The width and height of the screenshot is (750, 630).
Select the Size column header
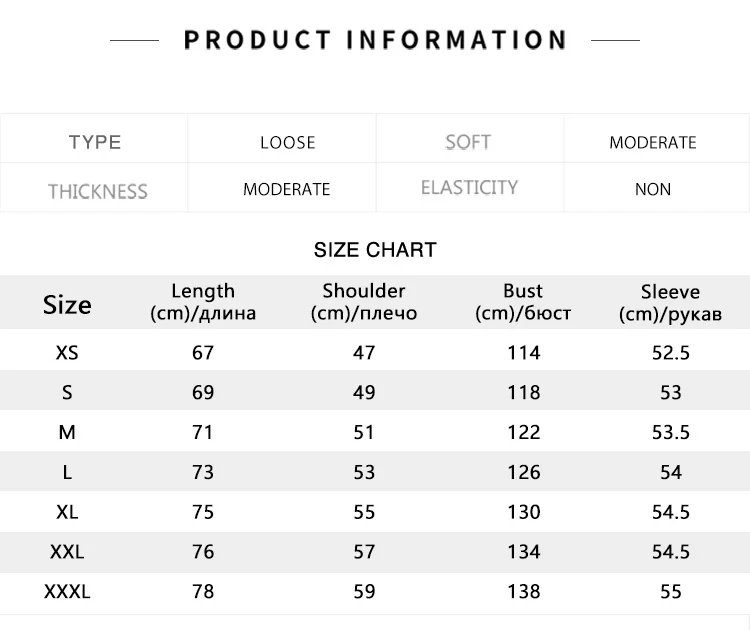[67, 305]
